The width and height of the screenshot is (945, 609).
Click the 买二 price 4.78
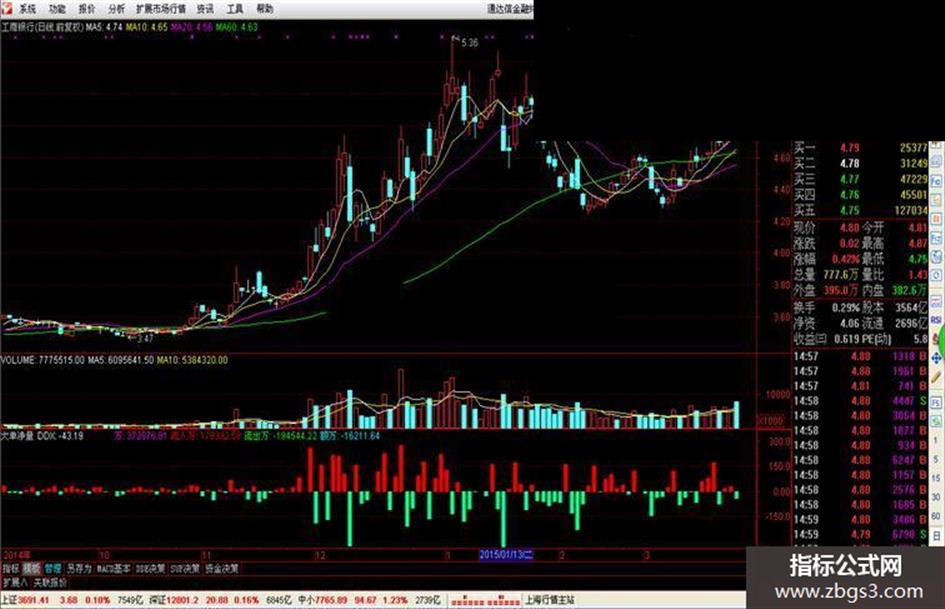click(x=850, y=163)
